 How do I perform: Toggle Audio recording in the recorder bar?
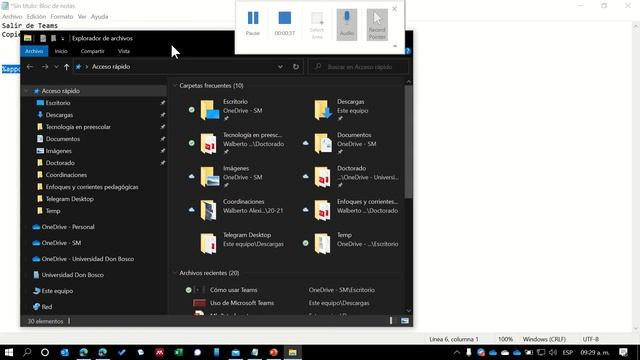pos(347,24)
